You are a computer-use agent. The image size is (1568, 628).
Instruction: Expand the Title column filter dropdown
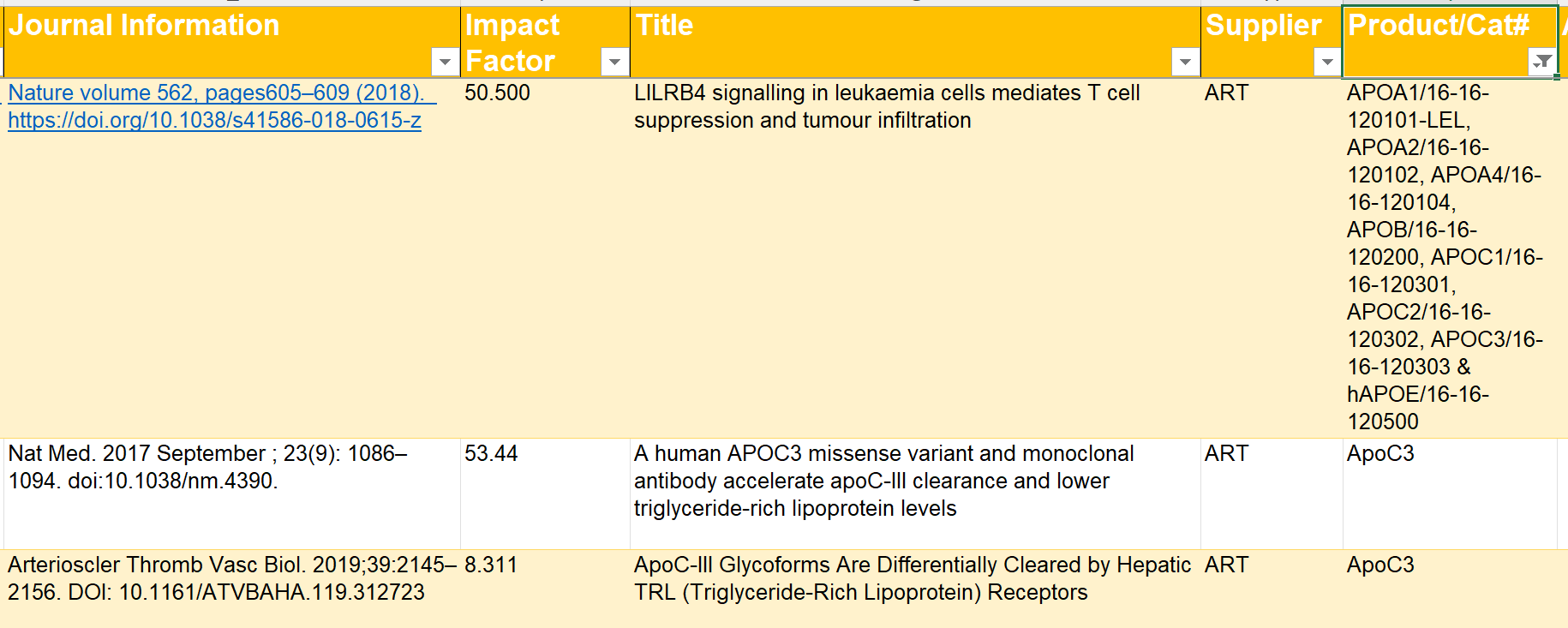click(x=1184, y=62)
